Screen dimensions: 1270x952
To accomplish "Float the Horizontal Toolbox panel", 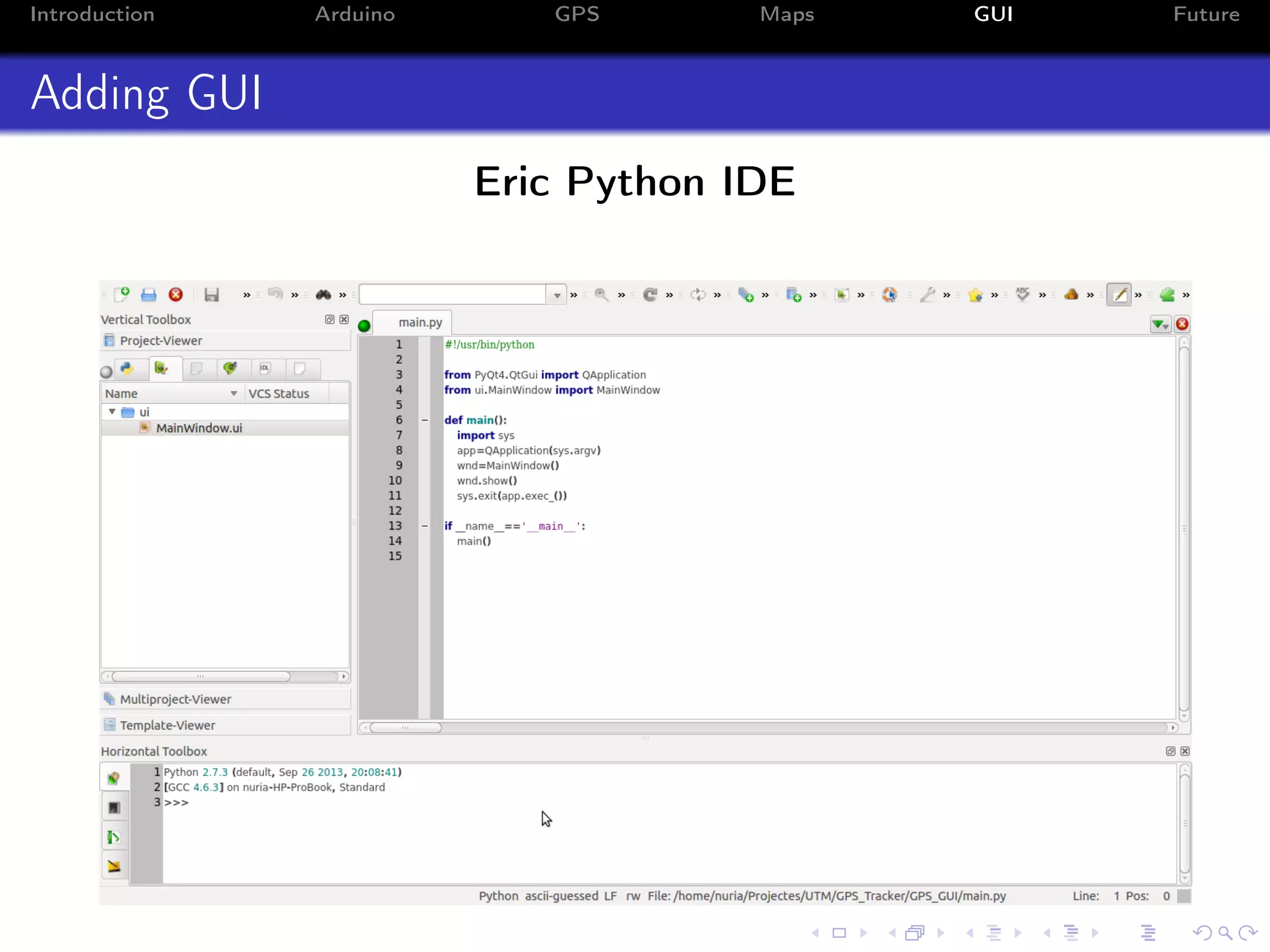I will pyautogui.click(x=1170, y=751).
